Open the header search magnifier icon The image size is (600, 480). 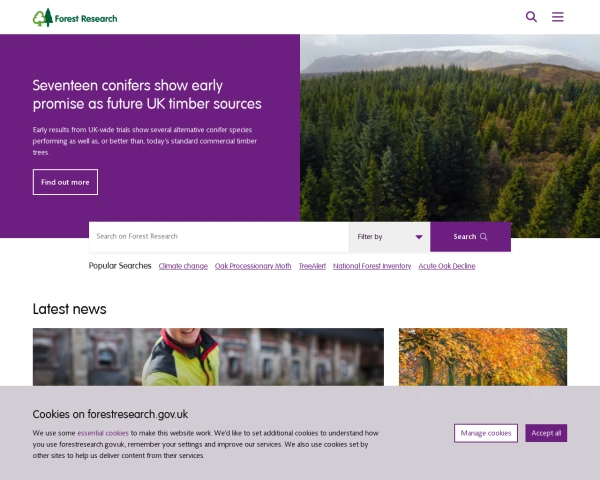coord(531,17)
